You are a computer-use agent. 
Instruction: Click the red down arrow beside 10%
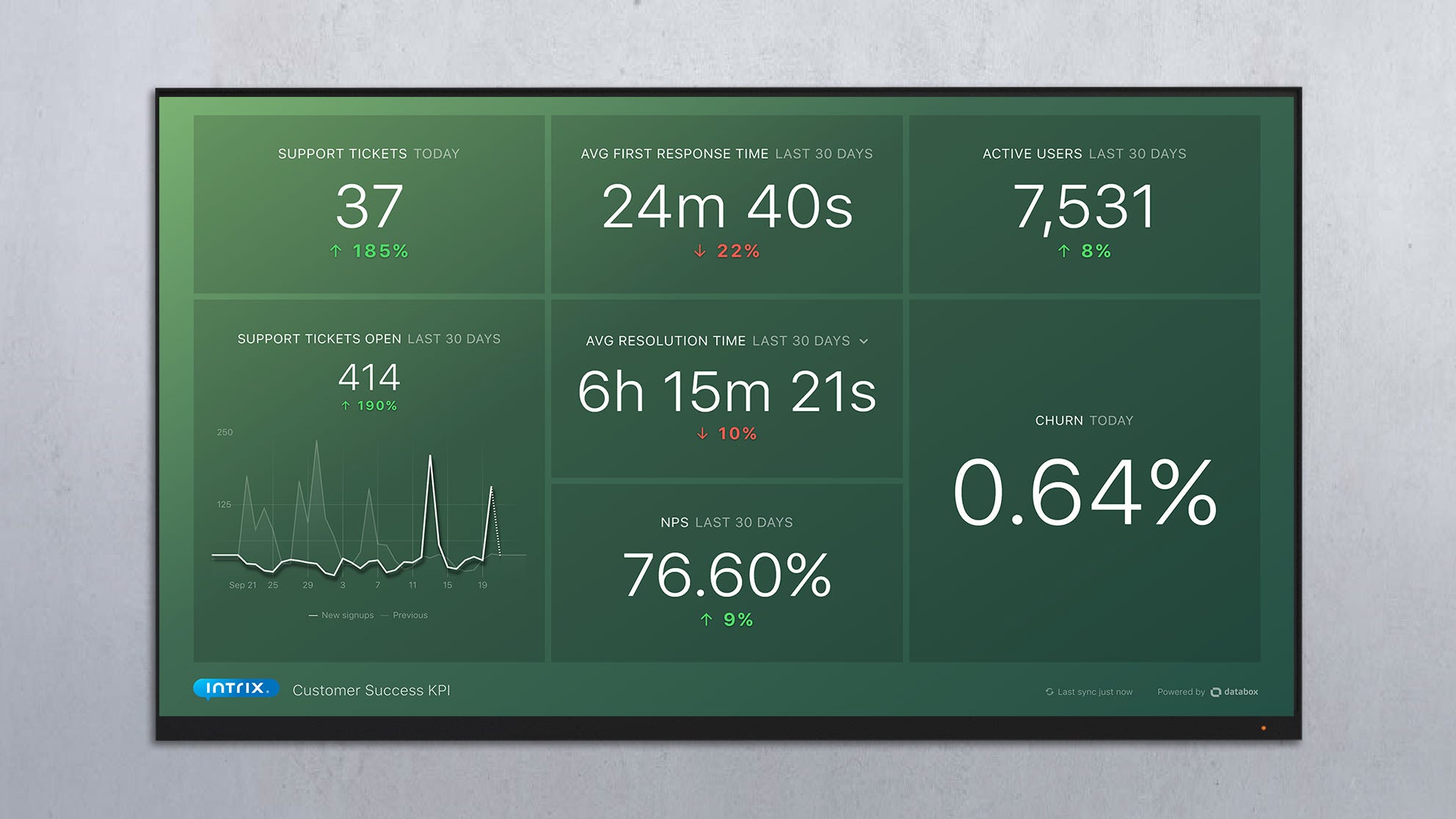click(702, 434)
